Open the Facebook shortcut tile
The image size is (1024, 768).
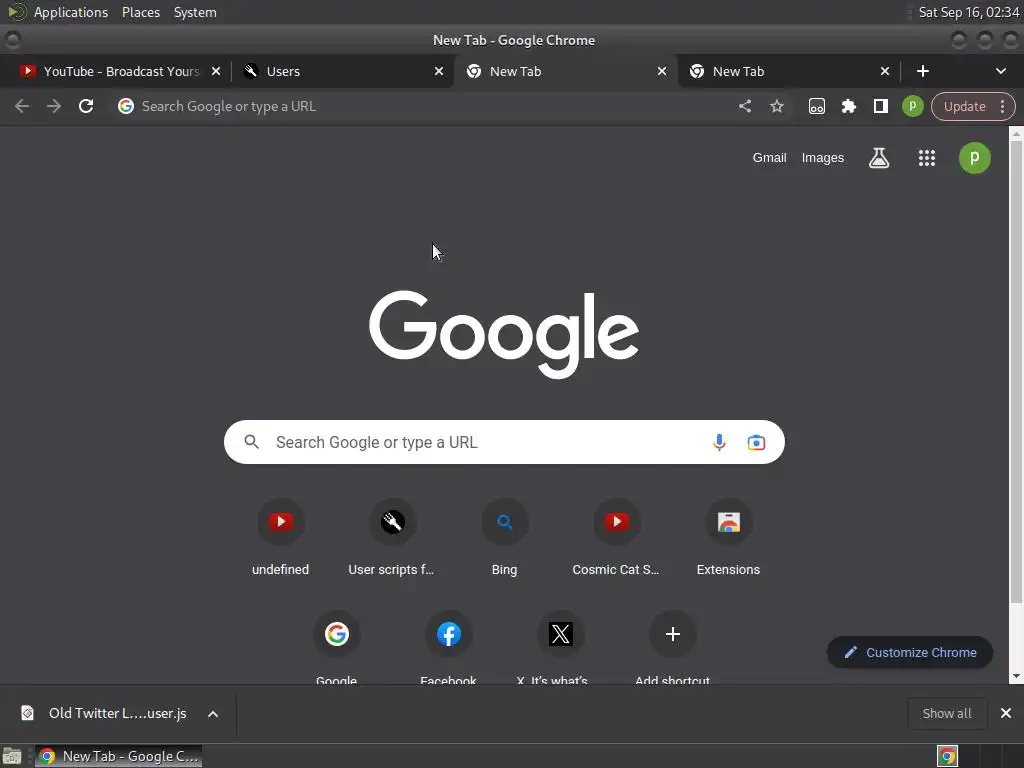click(x=449, y=647)
